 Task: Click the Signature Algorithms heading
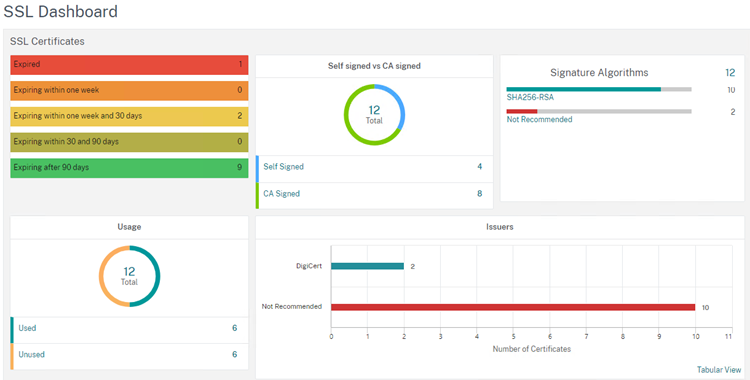[599, 73]
